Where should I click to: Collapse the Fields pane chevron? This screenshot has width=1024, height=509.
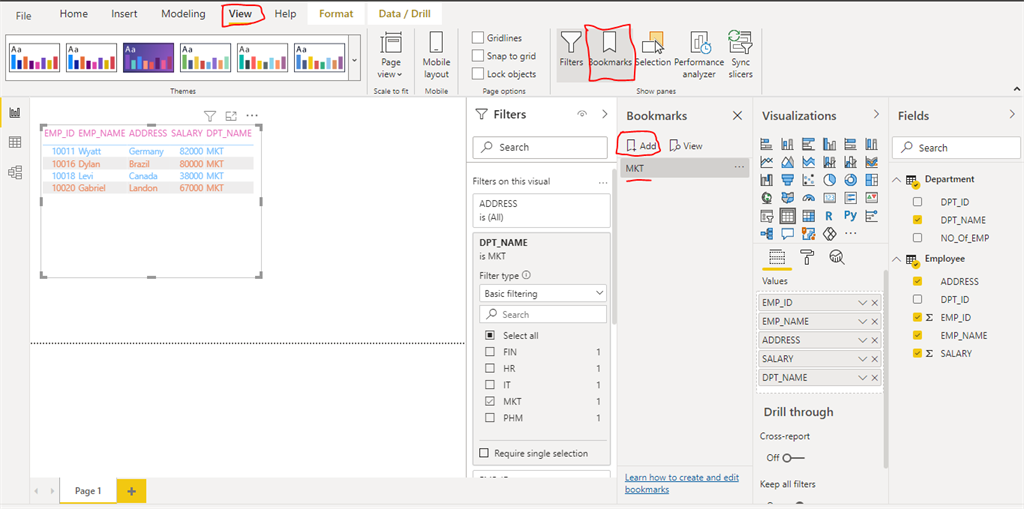1012,115
